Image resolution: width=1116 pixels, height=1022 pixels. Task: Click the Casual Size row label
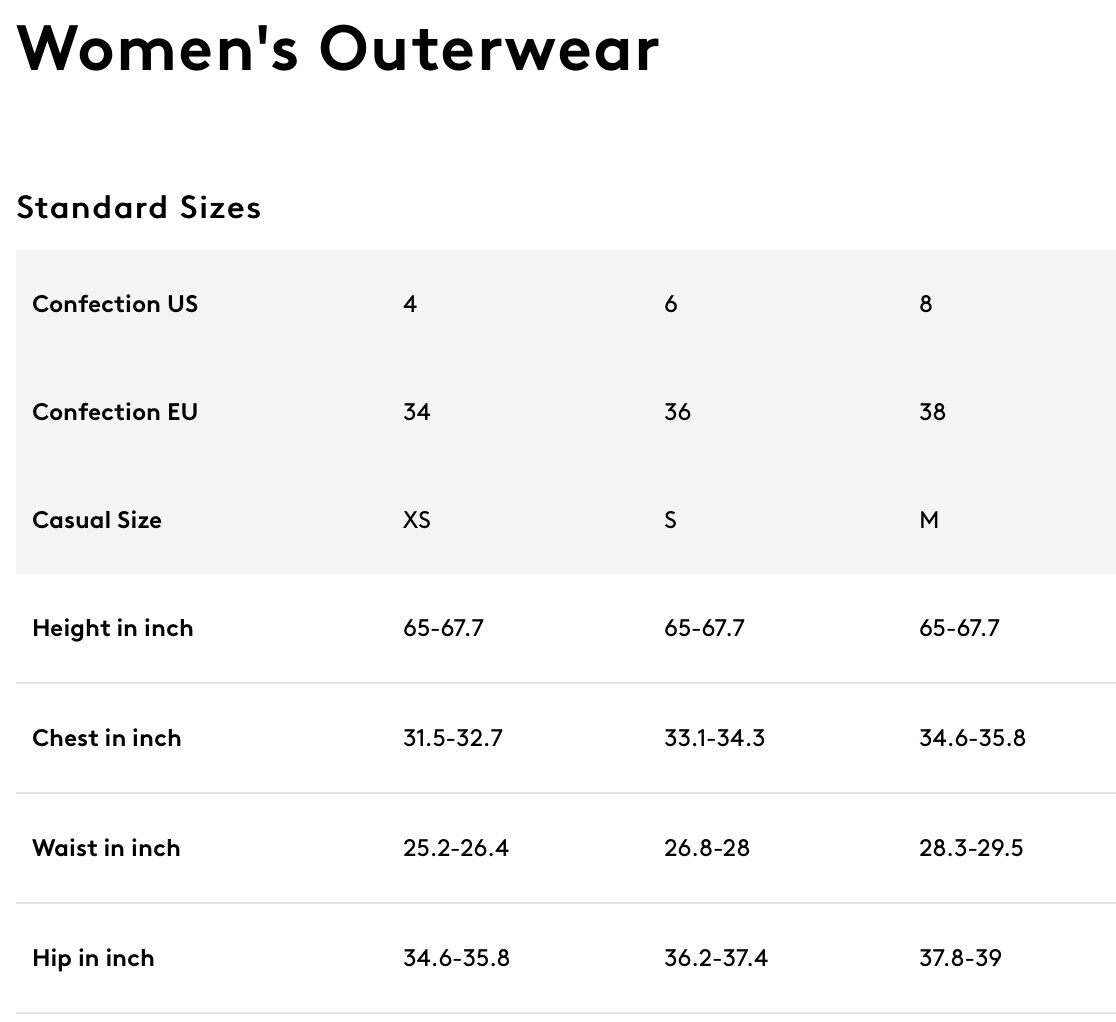coord(97,520)
